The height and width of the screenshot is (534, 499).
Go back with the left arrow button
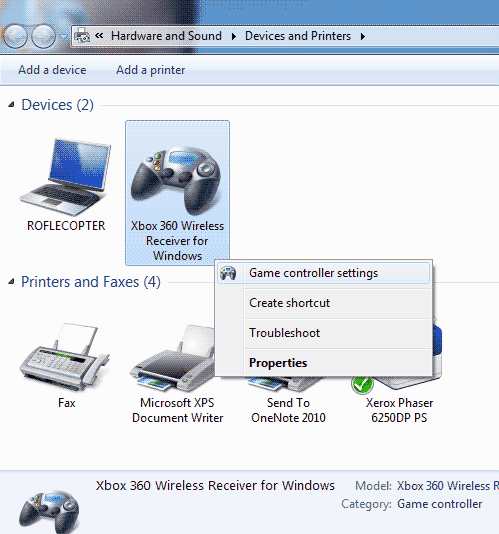click(x=15, y=36)
